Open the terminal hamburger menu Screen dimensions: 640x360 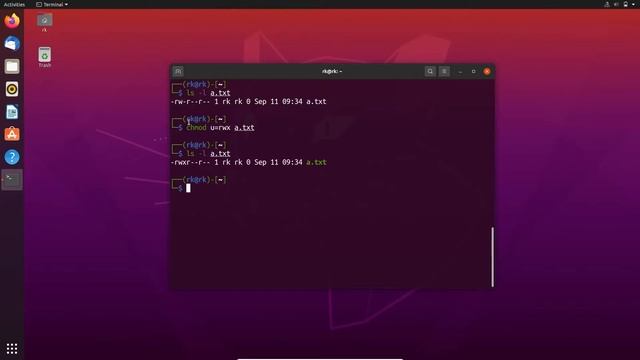click(444, 71)
